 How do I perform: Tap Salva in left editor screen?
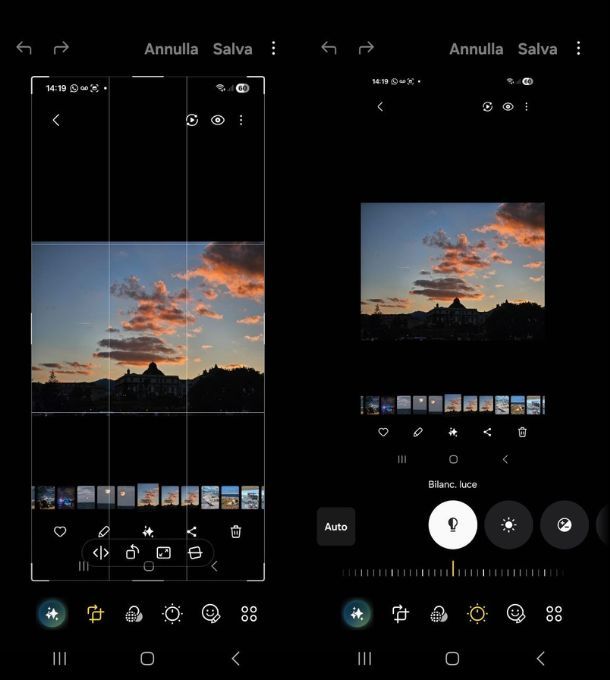pos(232,49)
